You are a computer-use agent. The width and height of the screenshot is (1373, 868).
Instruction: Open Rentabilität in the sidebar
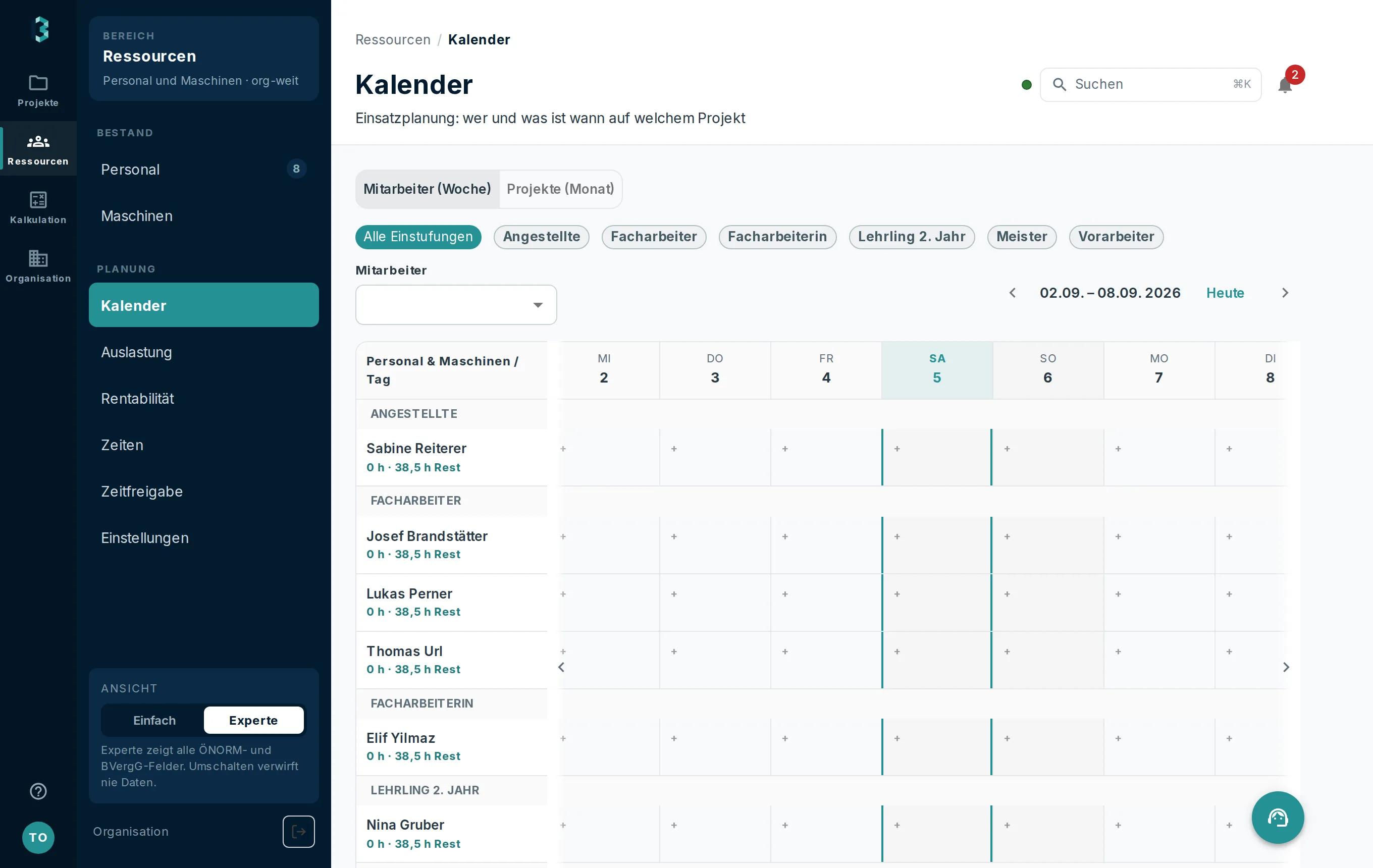(x=203, y=399)
